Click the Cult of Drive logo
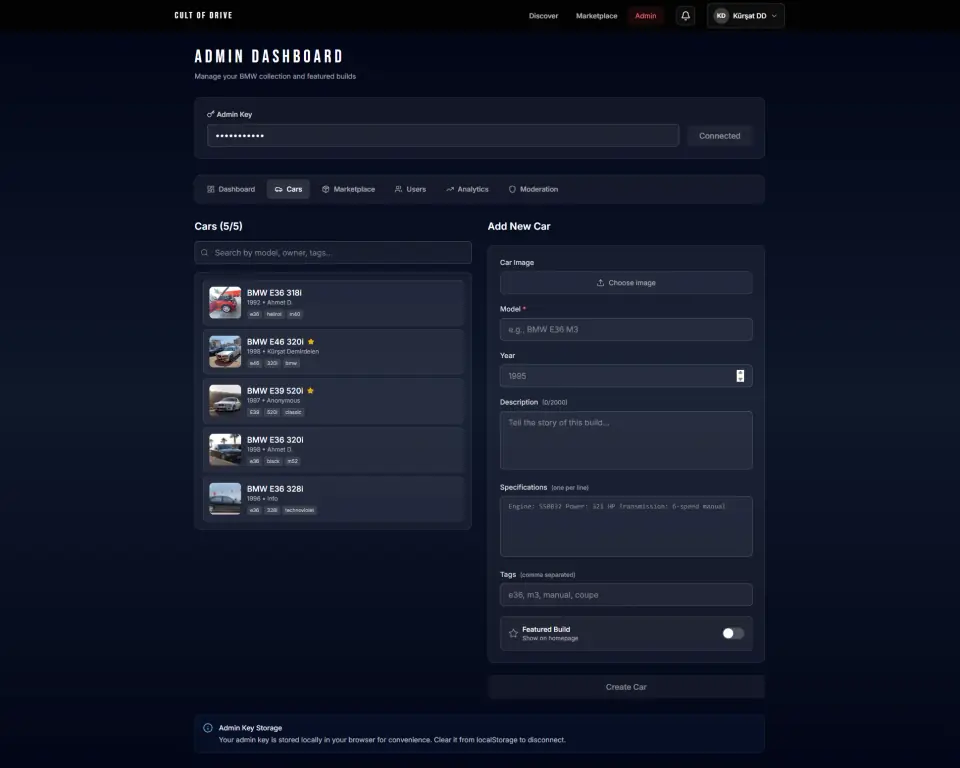The height and width of the screenshot is (768, 960). [203, 15]
